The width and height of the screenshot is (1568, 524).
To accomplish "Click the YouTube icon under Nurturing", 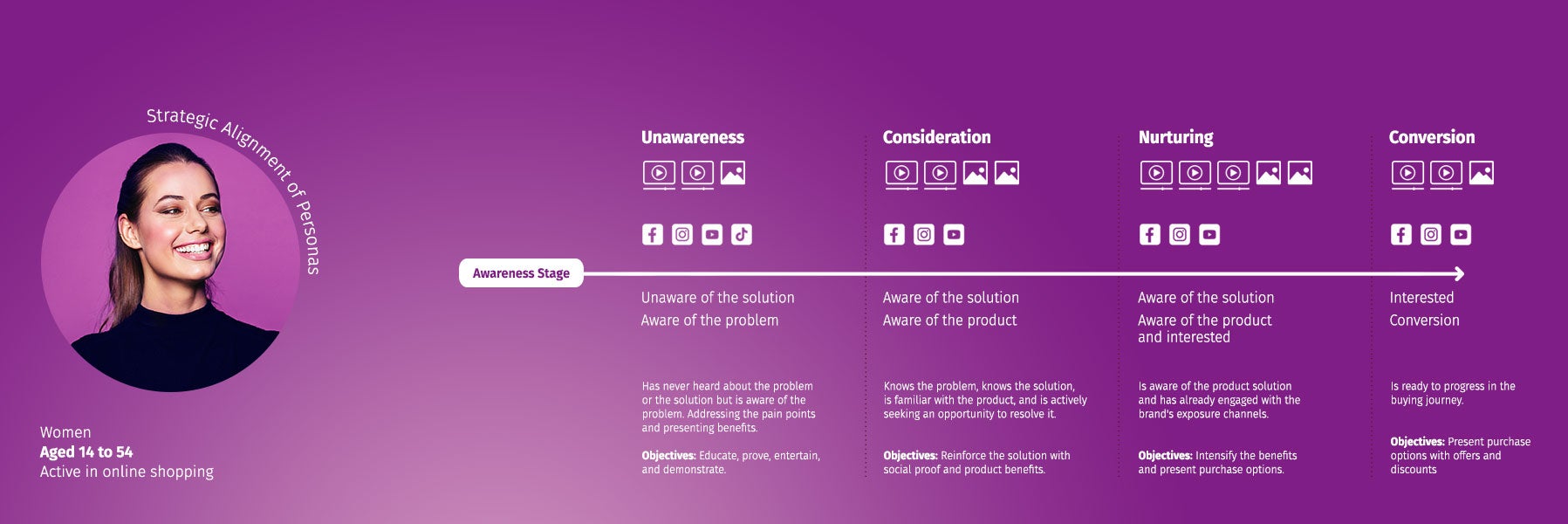I will tap(1209, 234).
